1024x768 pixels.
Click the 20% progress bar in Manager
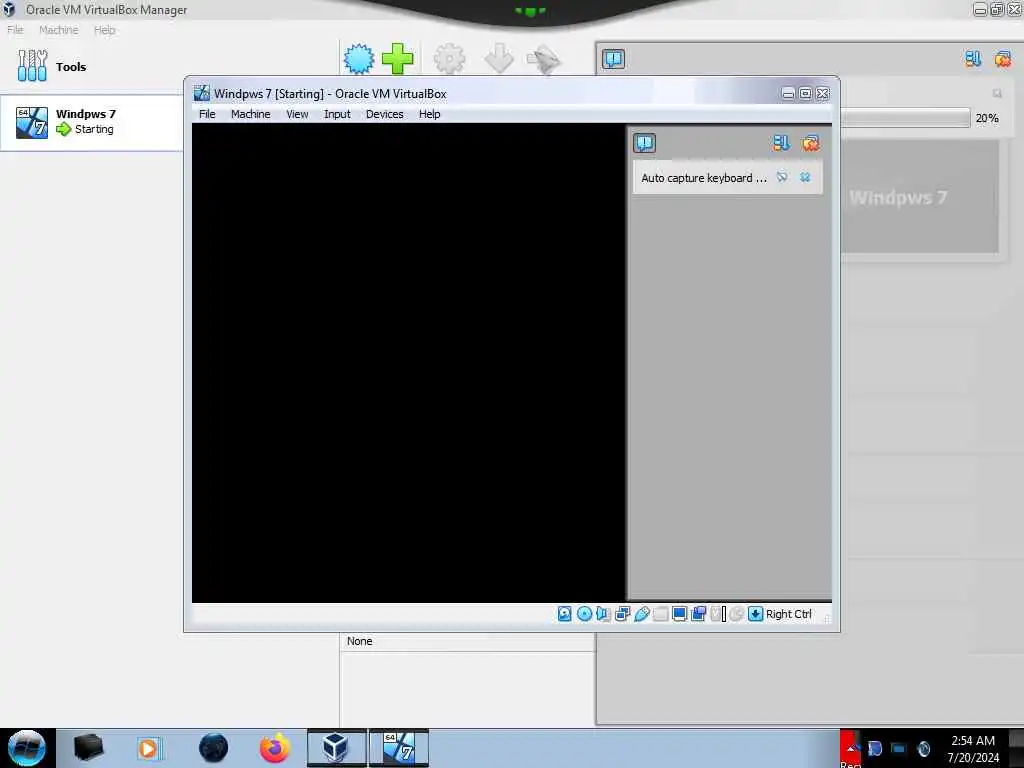click(905, 118)
